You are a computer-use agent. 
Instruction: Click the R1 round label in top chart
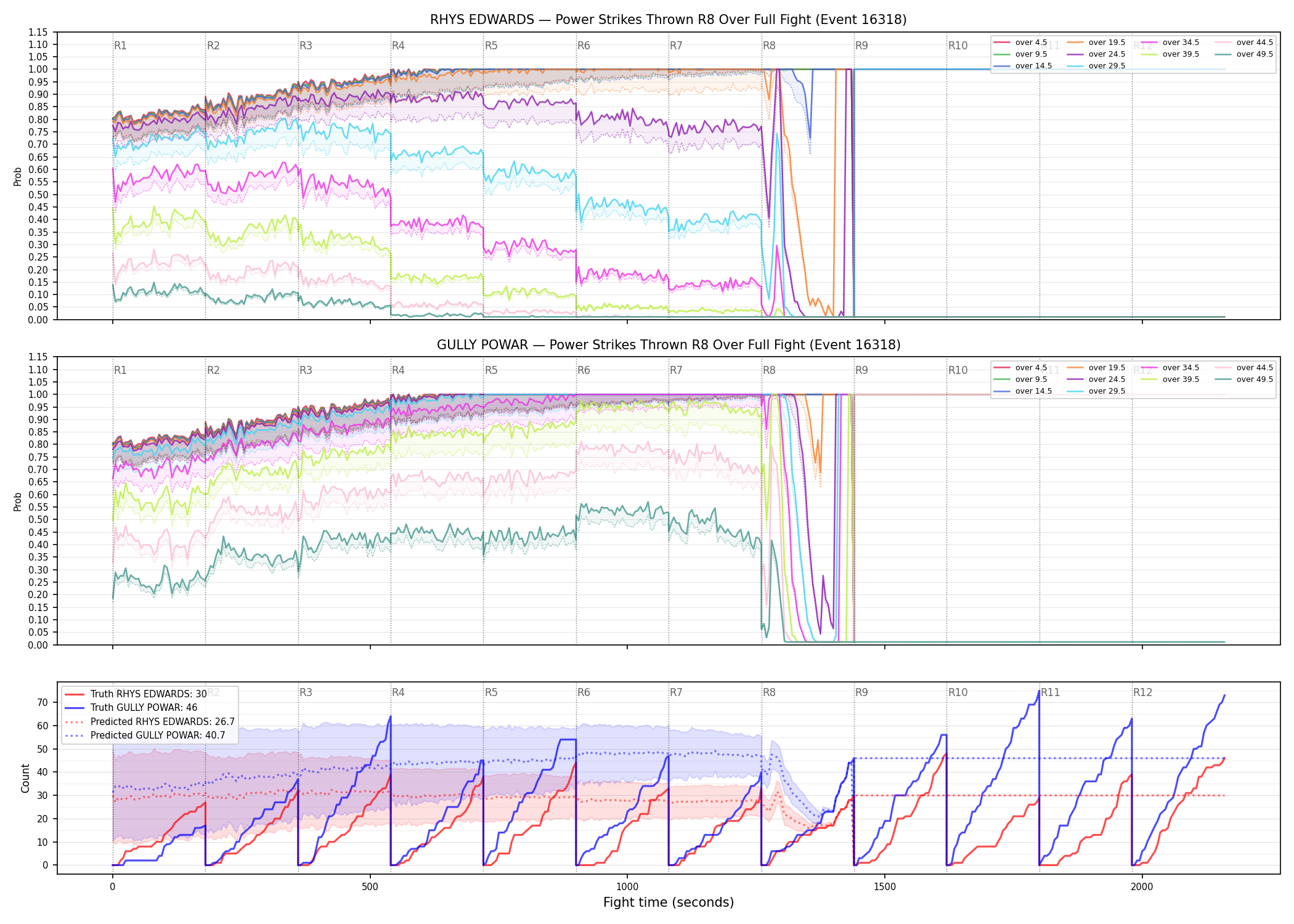pos(120,46)
